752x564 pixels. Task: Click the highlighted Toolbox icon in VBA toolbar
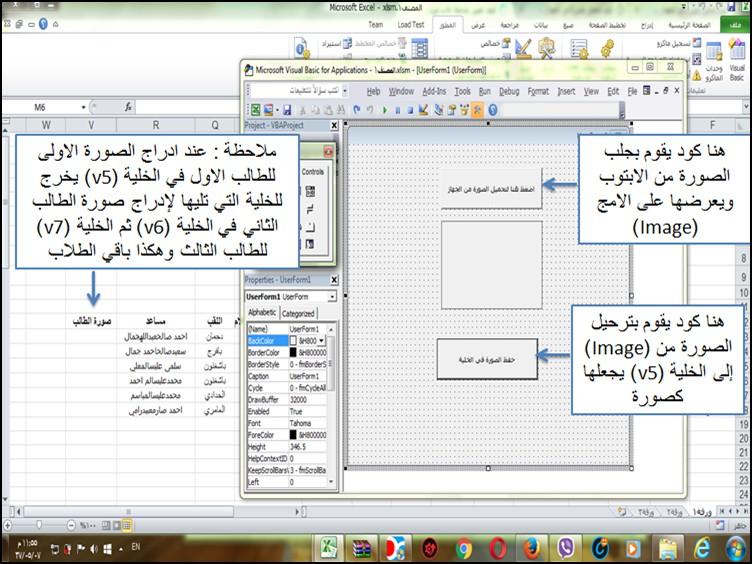[477, 110]
